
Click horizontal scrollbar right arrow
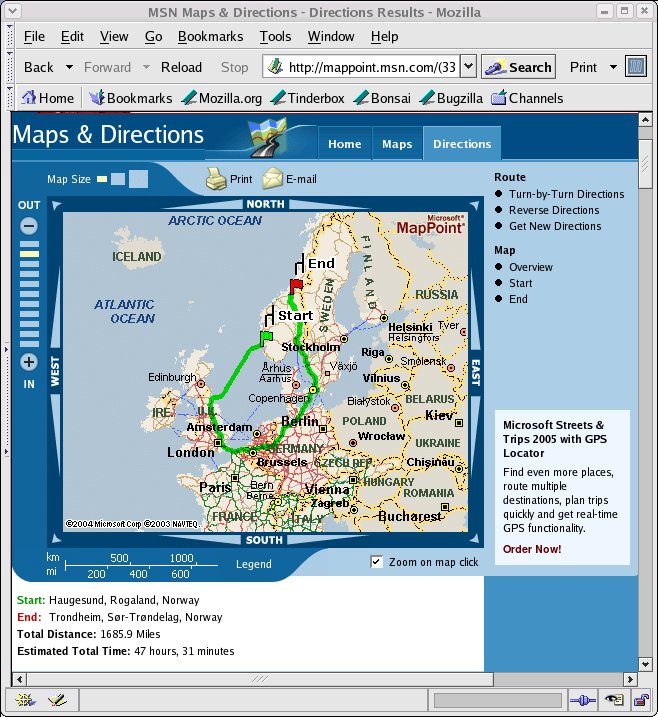[x=630, y=679]
